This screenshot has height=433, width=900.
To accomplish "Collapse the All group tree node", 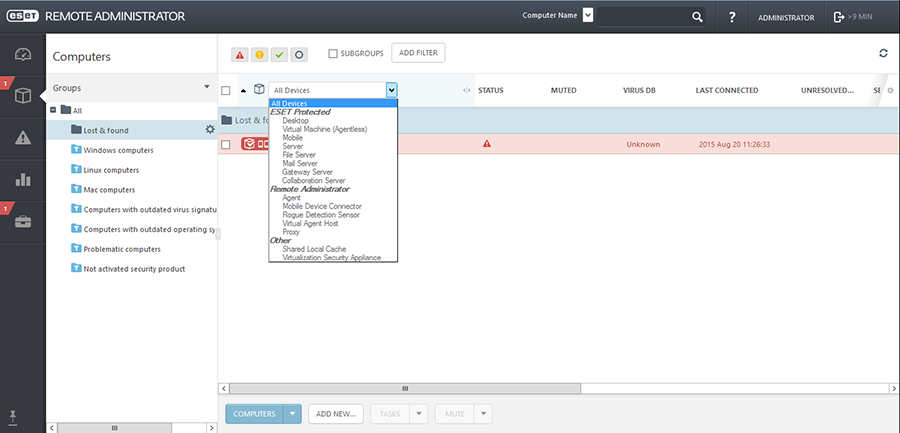I will coord(53,110).
